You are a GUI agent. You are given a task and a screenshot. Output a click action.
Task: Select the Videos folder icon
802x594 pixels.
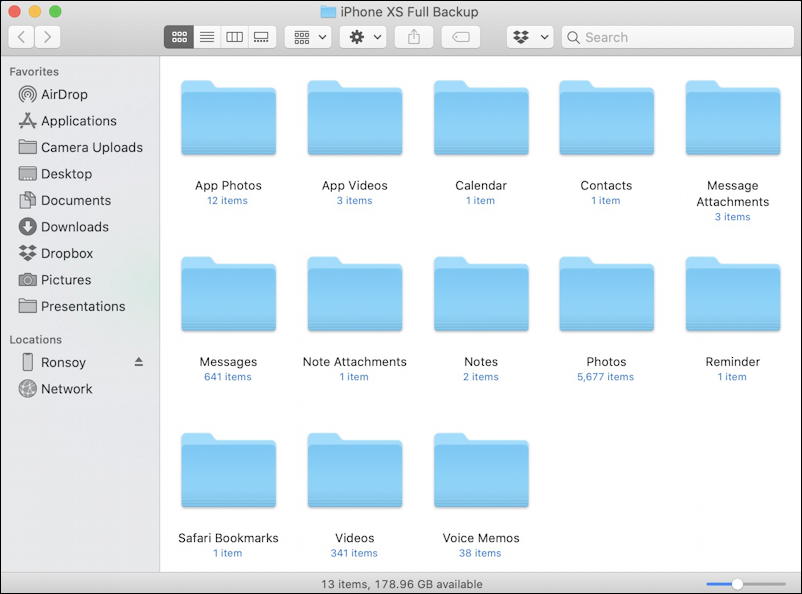[x=355, y=471]
